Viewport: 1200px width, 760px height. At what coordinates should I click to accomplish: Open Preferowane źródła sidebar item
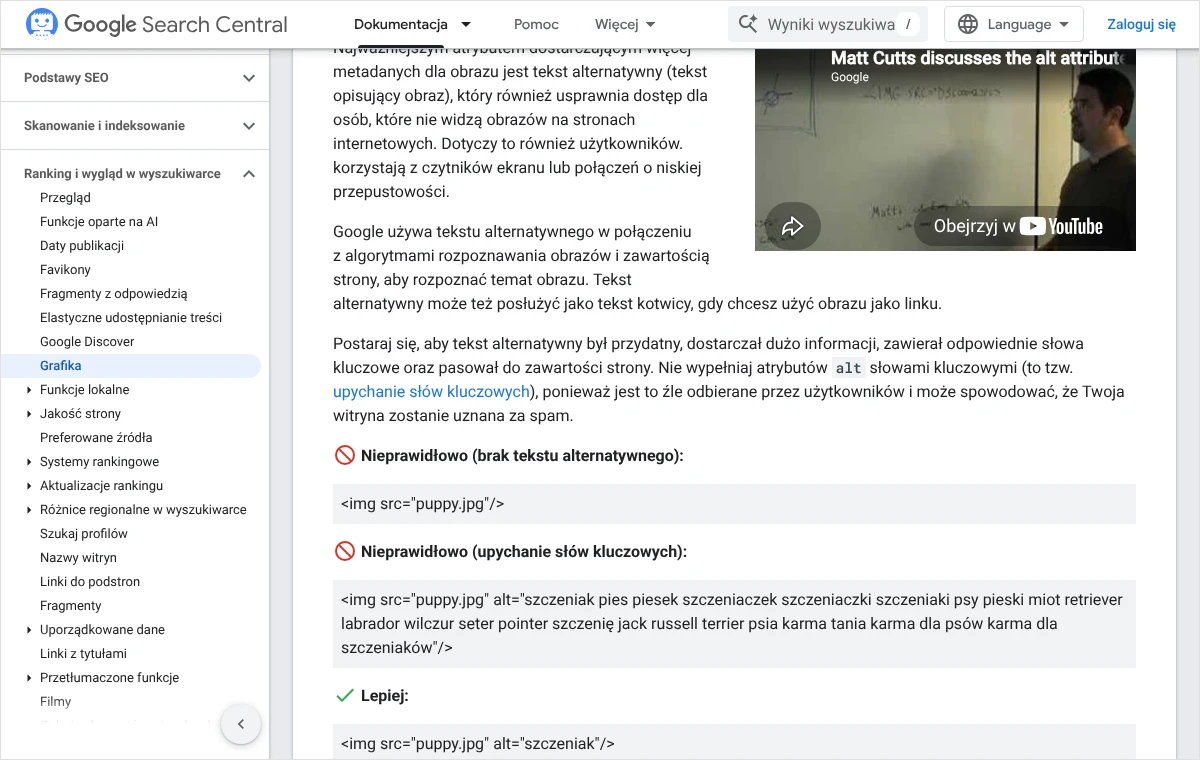96,438
